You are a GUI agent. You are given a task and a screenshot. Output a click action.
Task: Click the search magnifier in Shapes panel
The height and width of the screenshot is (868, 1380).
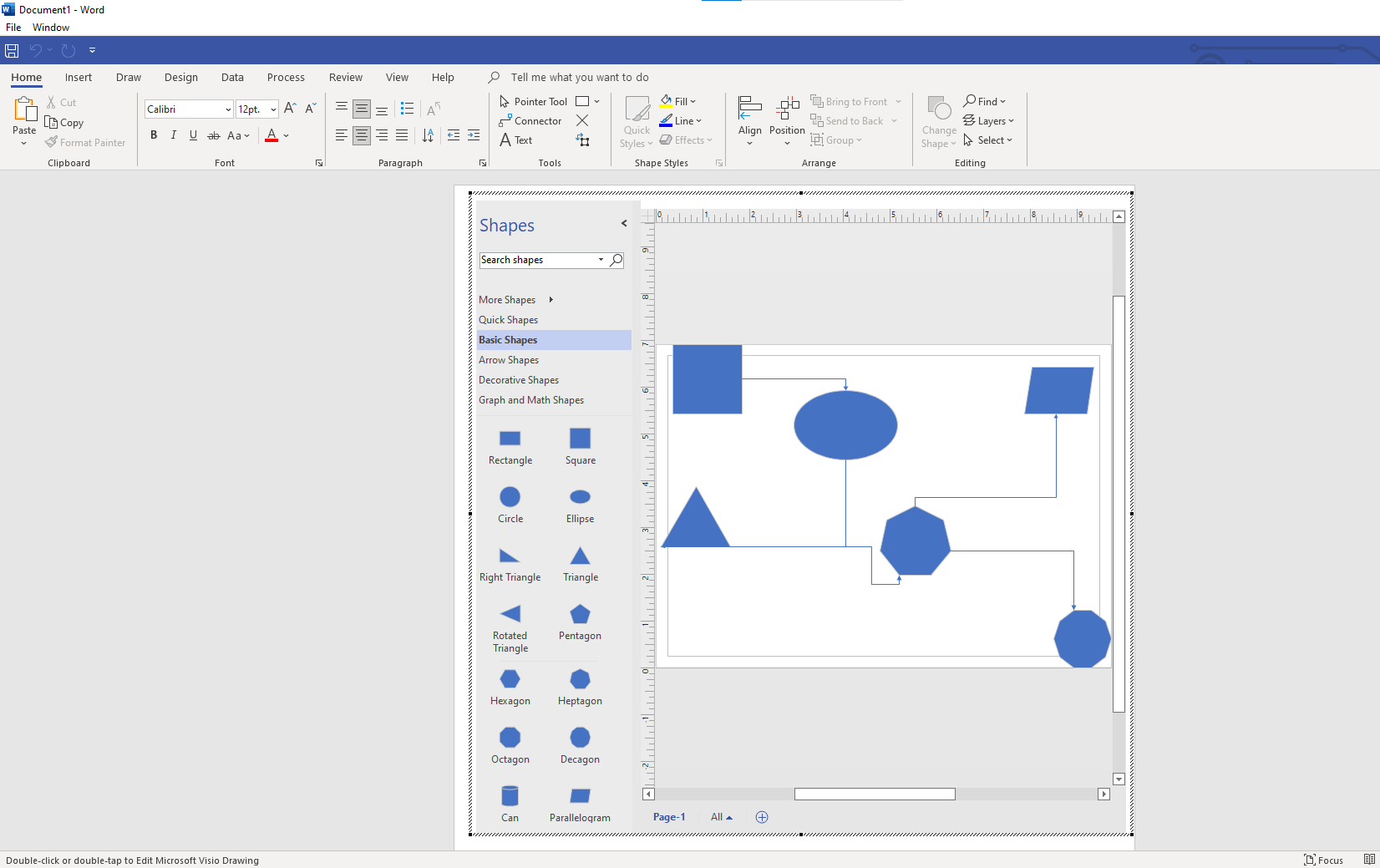click(x=616, y=260)
